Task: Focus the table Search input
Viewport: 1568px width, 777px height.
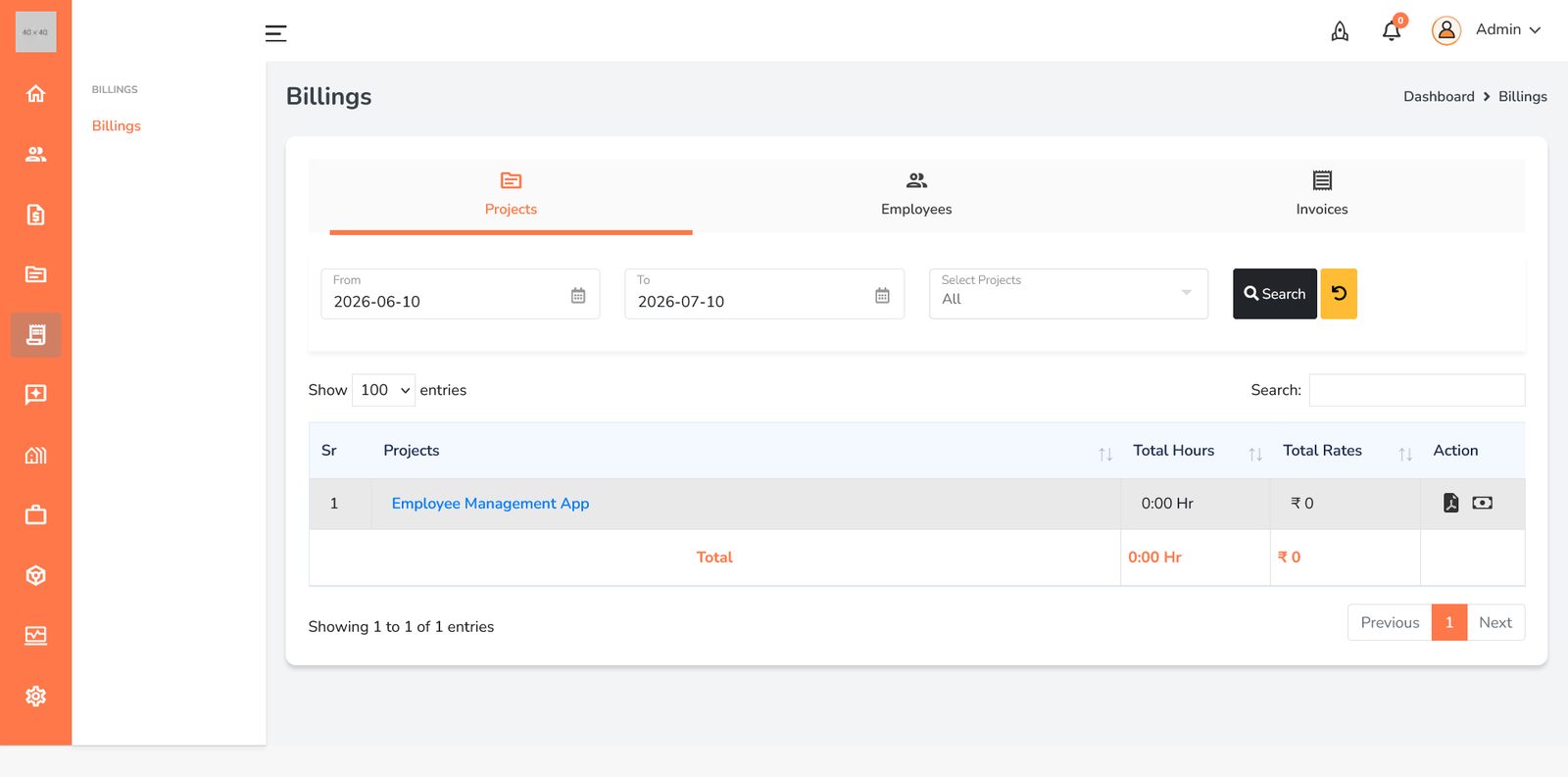Action: point(1417,390)
